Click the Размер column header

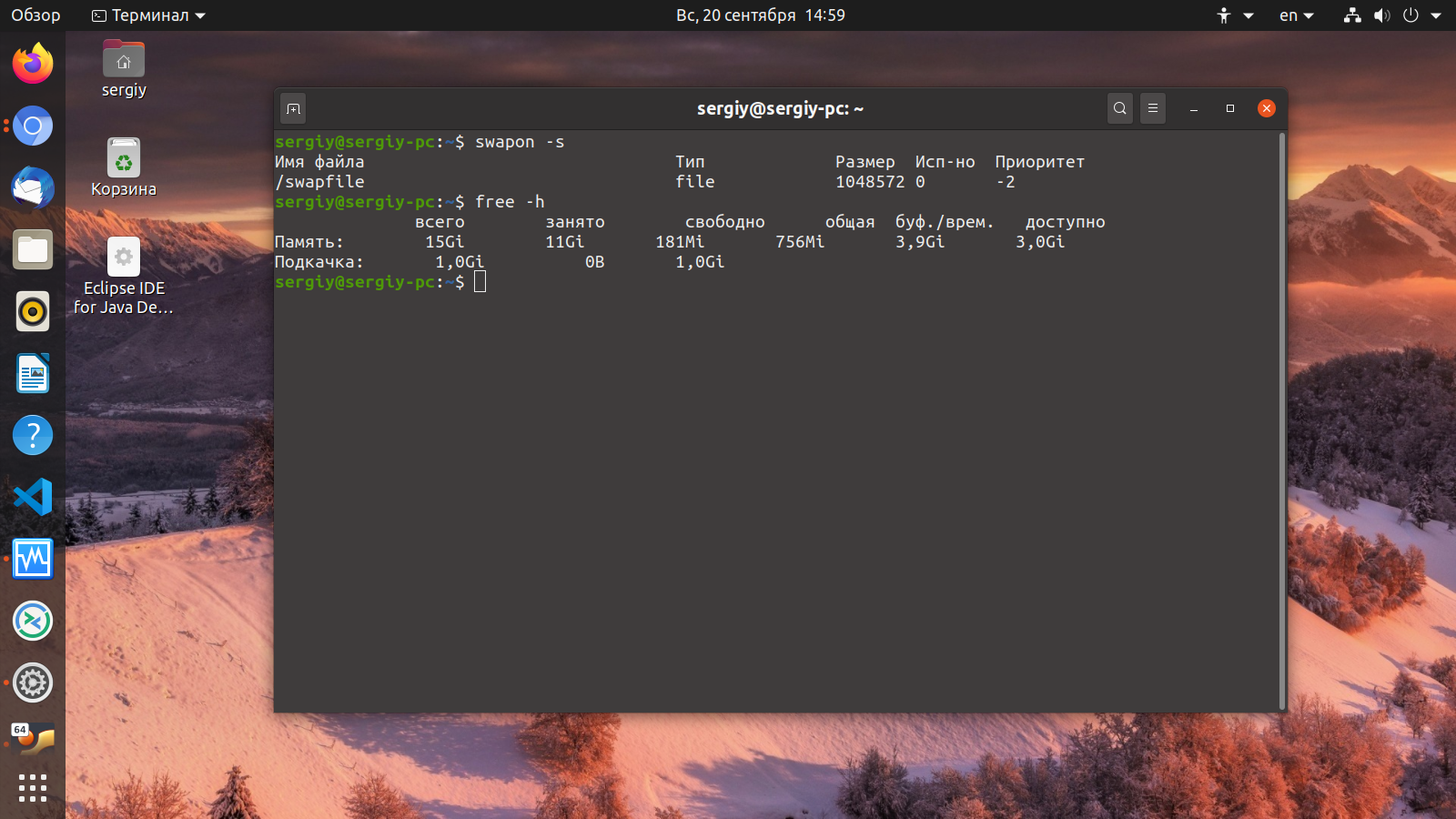coord(865,162)
